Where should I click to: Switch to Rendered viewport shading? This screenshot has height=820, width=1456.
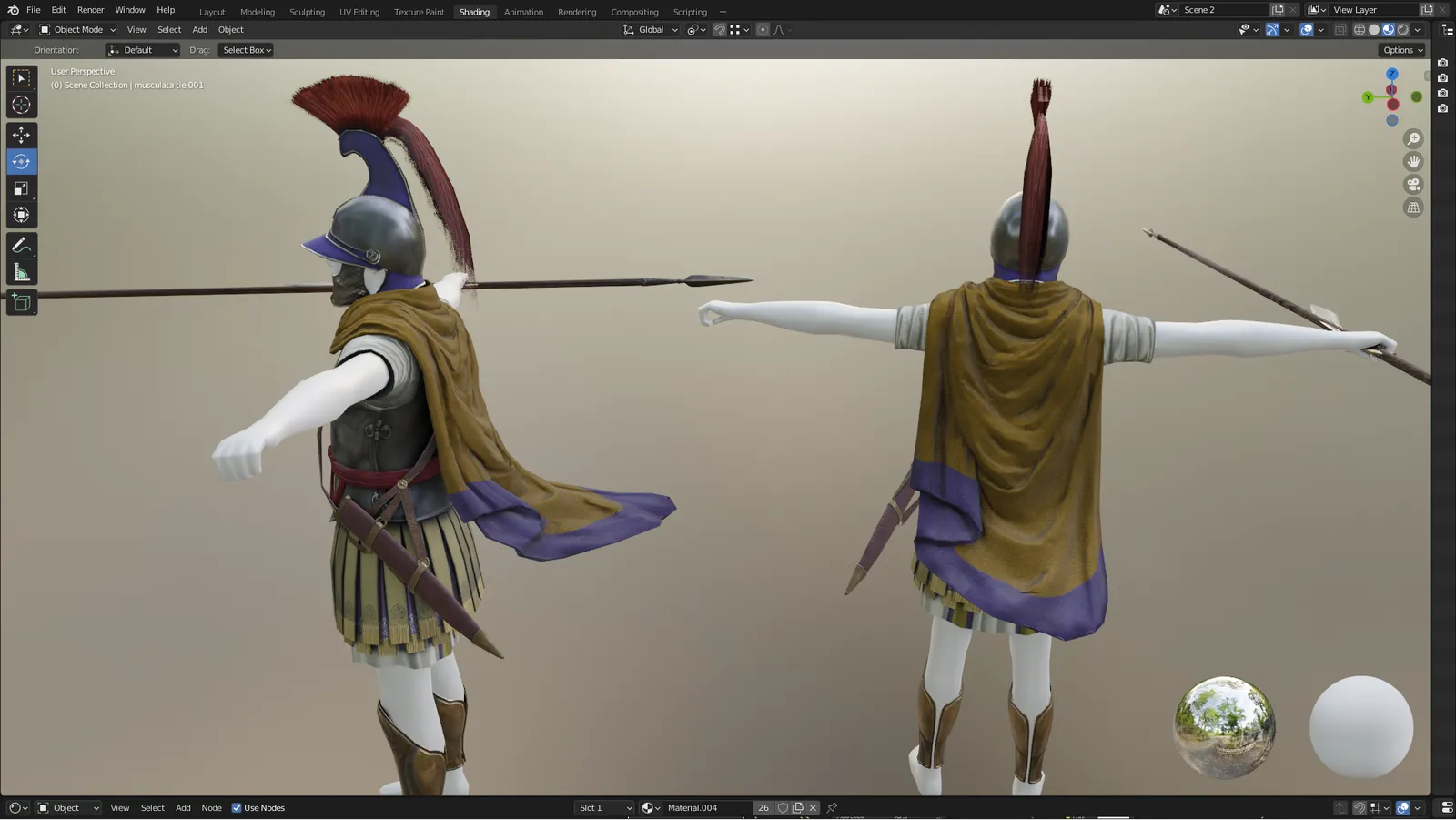coord(1403,30)
